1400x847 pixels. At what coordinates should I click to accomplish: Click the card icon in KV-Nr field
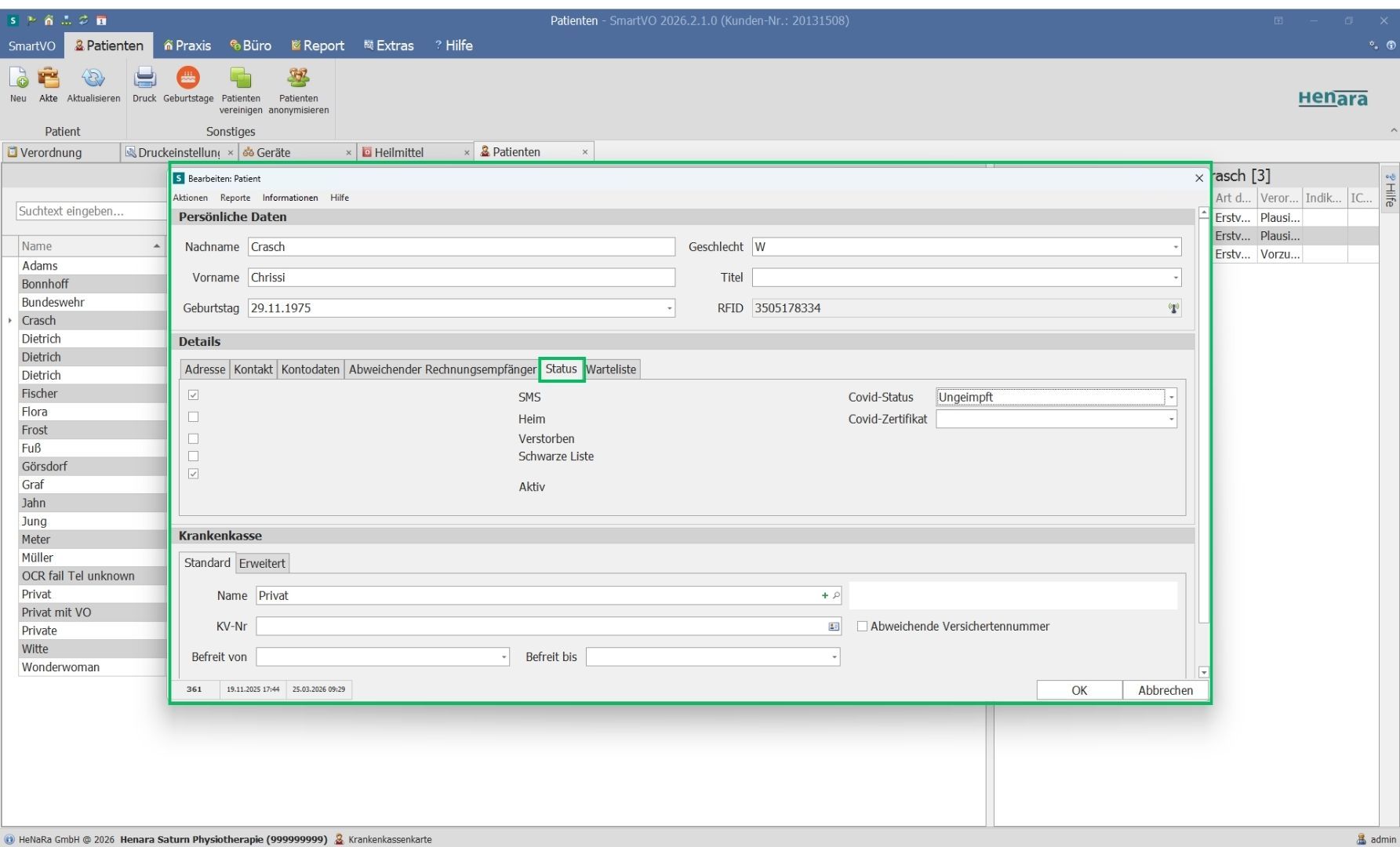[834, 626]
